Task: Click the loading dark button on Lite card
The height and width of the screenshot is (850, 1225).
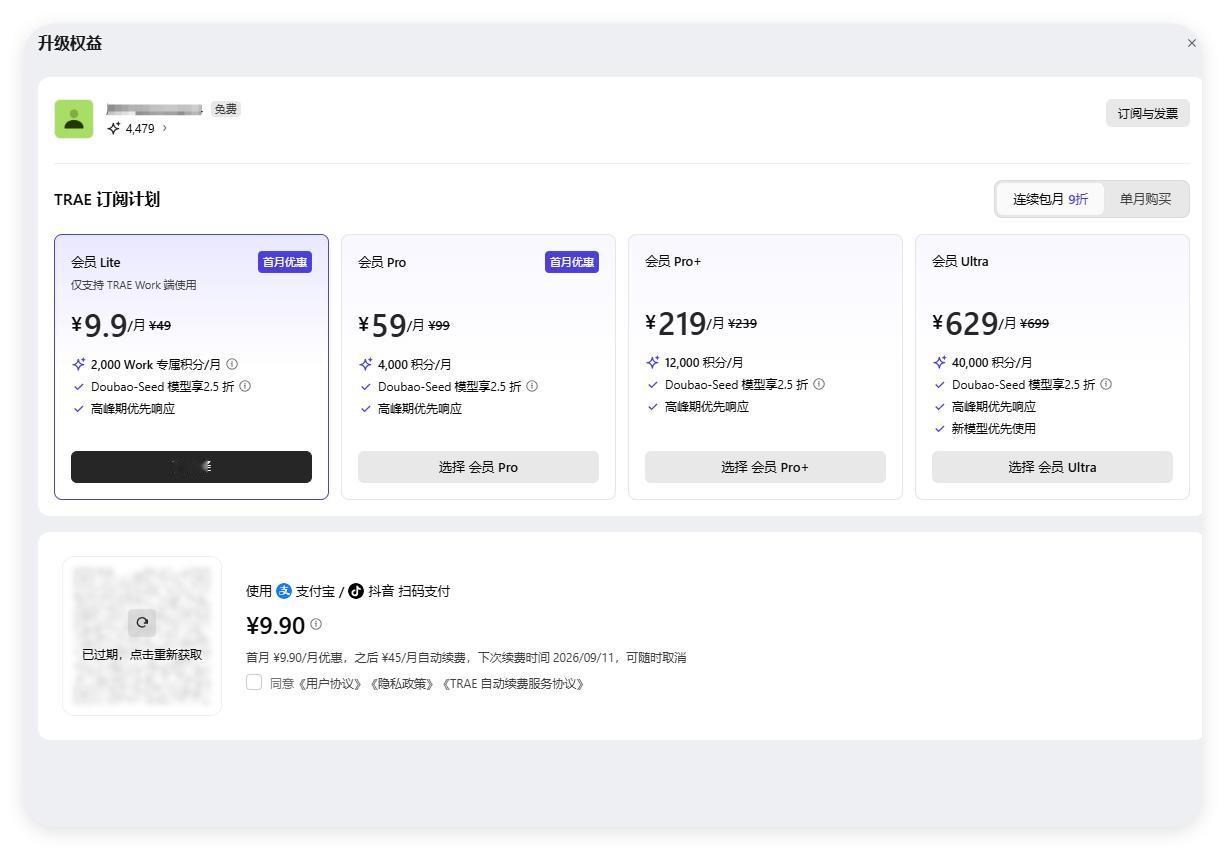Action: coord(191,467)
